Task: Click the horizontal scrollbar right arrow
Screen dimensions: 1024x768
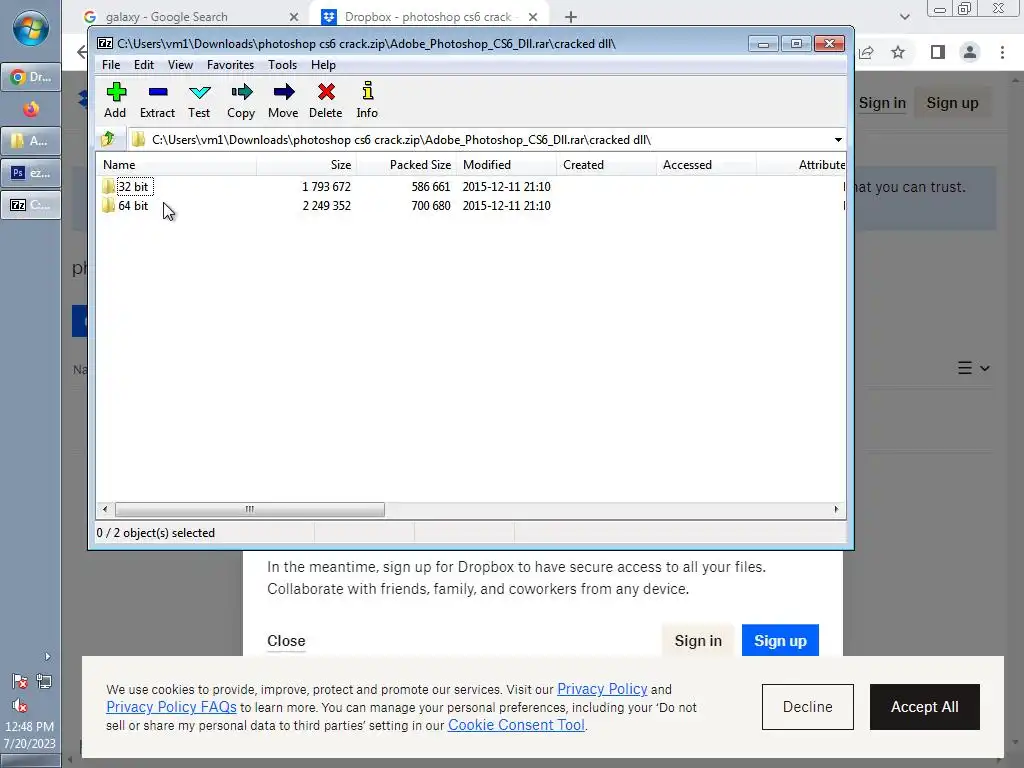Action: (836, 509)
